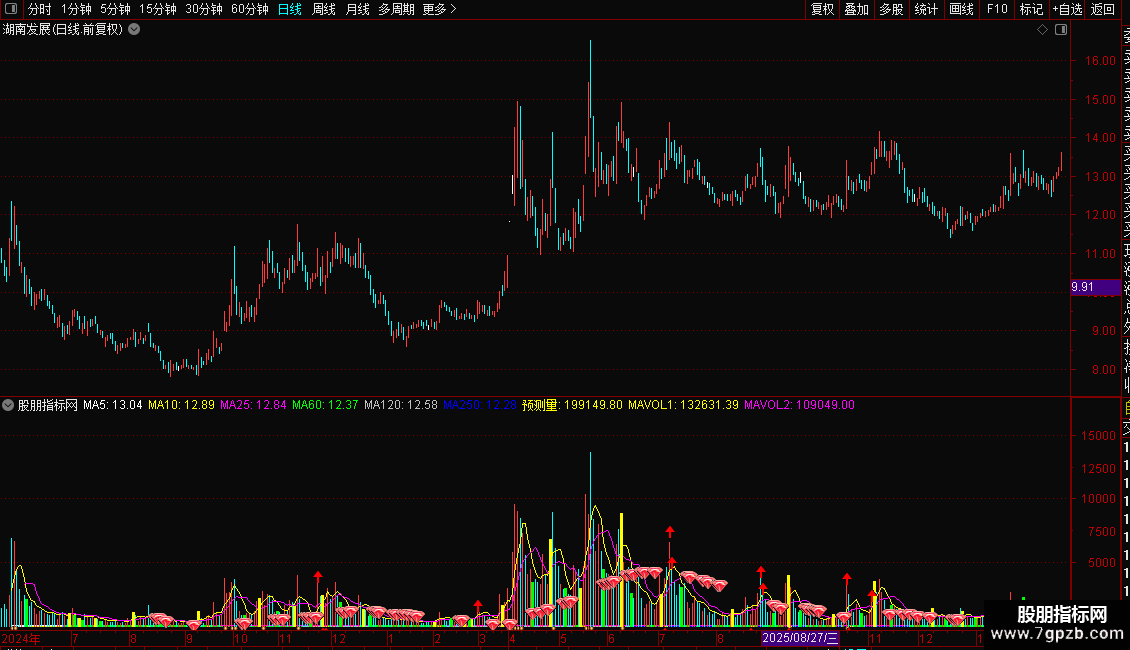Add stock via +自选 button
Screen dimensions: 1130x650
(x=1067, y=9)
